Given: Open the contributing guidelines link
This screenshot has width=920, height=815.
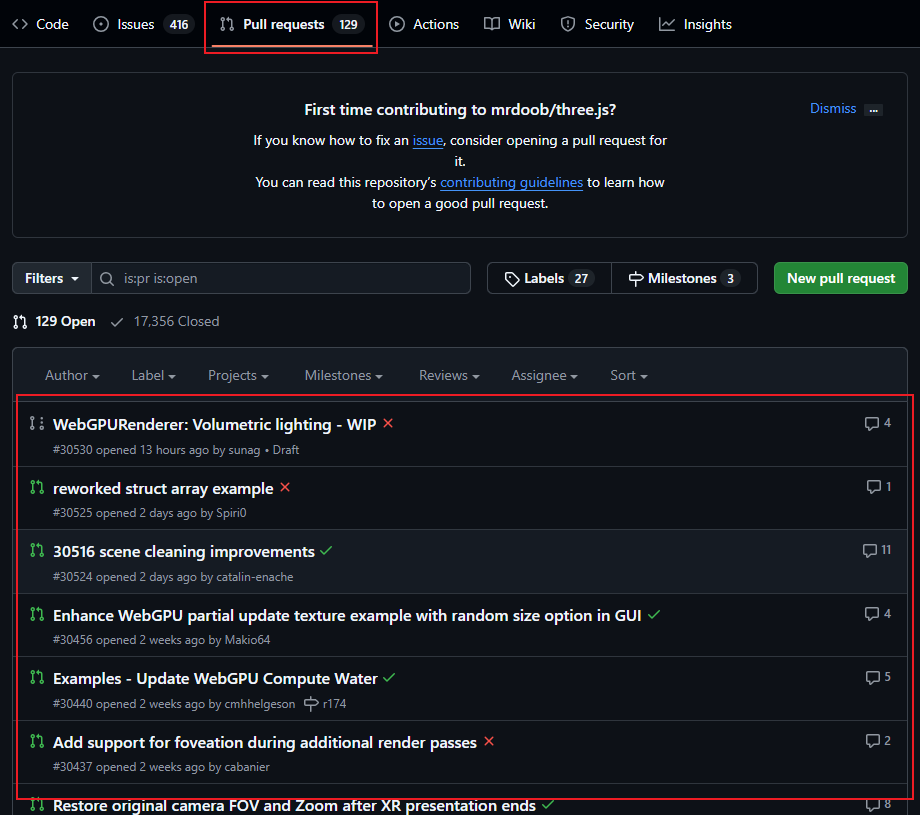Looking at the screenshot, I should [x=511, y=183].
